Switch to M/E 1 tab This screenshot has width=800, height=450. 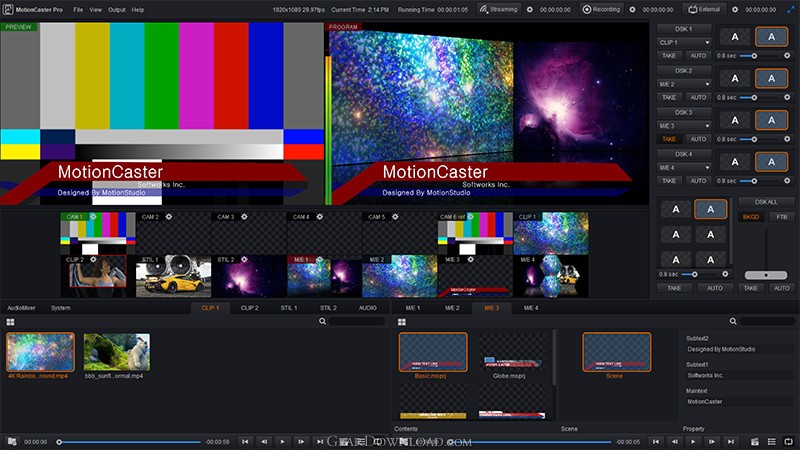tap(413, 308)
